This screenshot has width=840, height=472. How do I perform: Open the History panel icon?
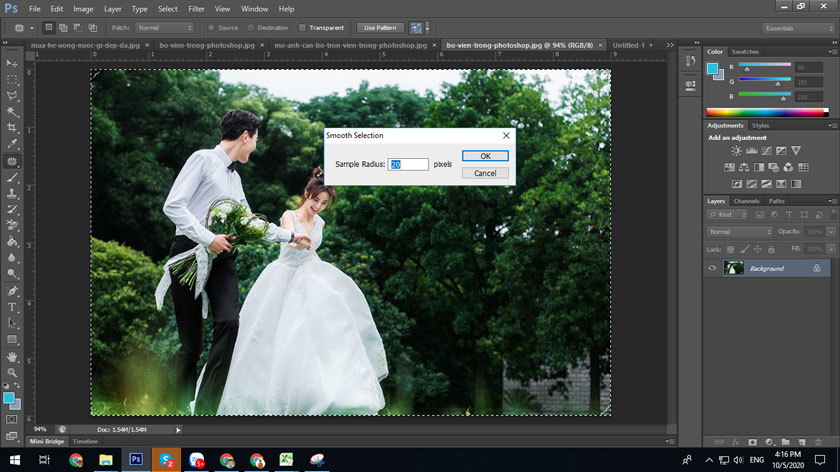coord(690,61)
